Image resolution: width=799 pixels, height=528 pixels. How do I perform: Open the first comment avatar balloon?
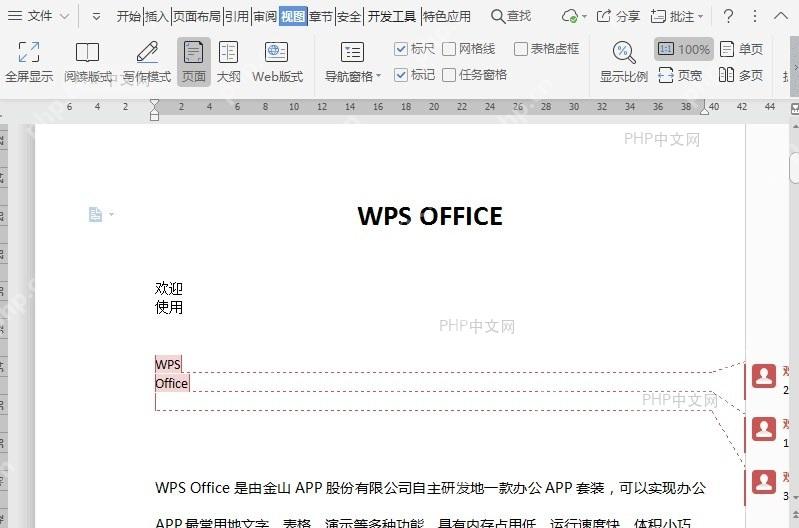(x=764, y=376)
